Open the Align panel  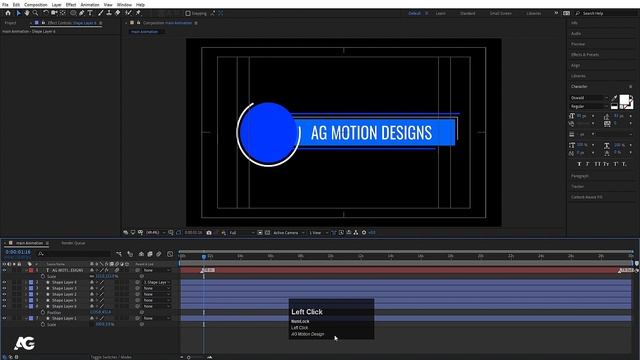tap(576, 65)
